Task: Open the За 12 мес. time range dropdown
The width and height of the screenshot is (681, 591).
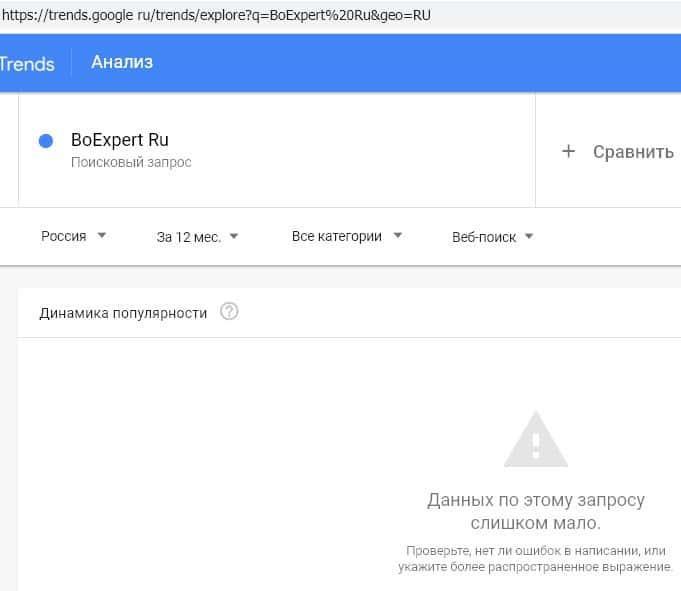Action: (x=197, y=237)
